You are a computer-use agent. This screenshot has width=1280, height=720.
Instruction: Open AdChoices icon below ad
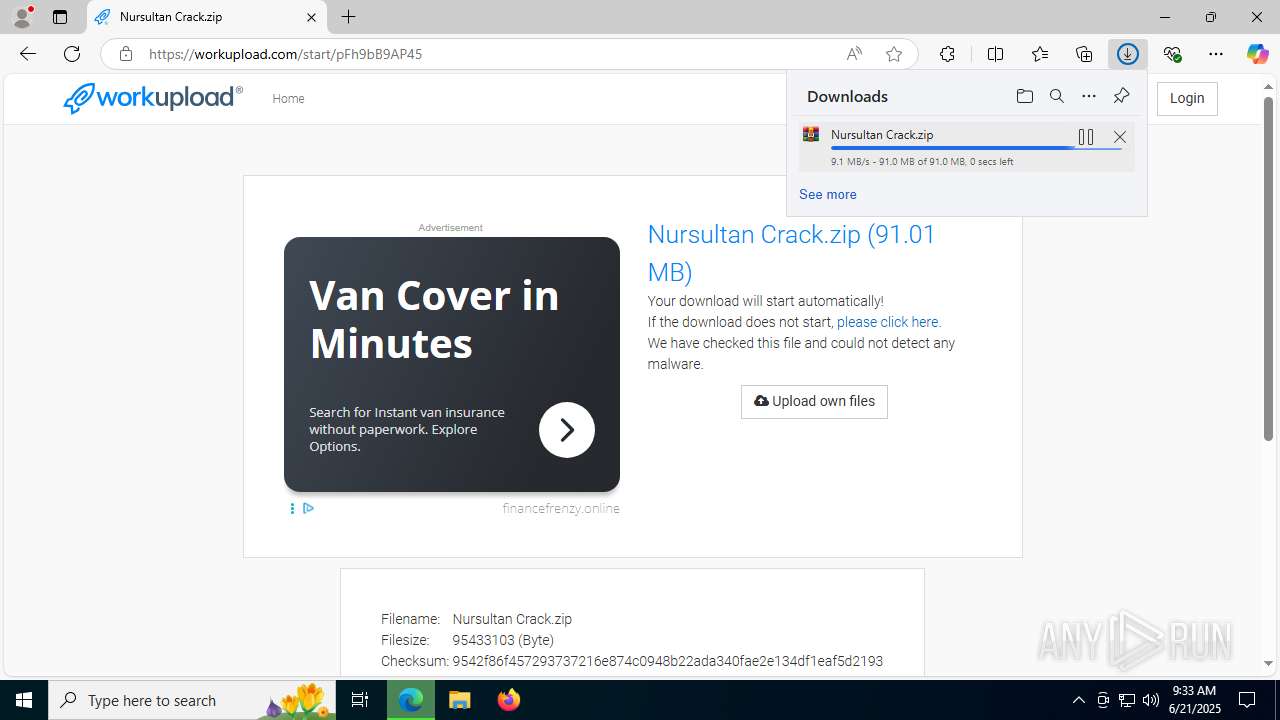tap(308, 508)
